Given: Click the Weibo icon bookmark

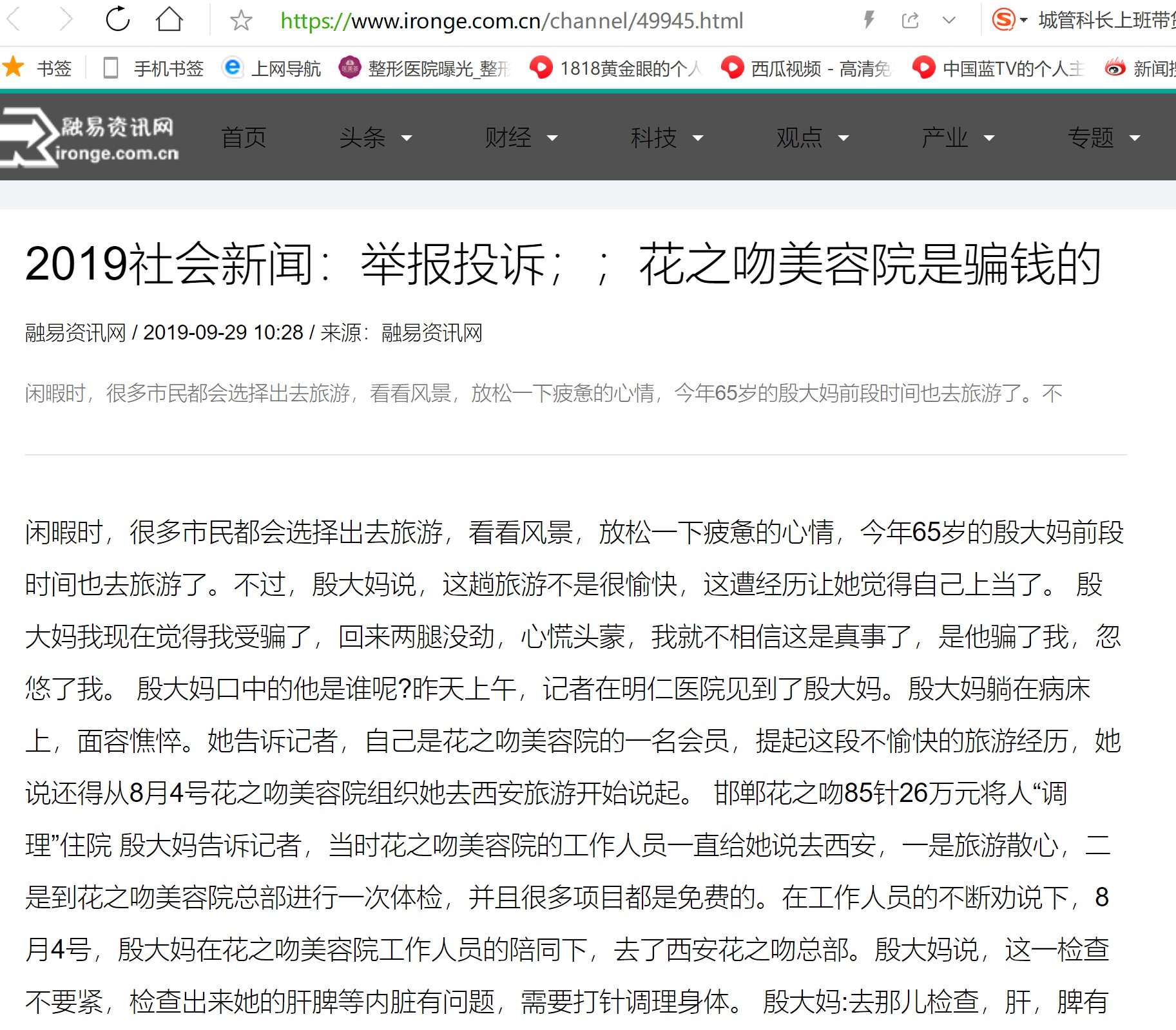Looking at the screenshot, I should pyautogui.click(x=1115, y=67).
